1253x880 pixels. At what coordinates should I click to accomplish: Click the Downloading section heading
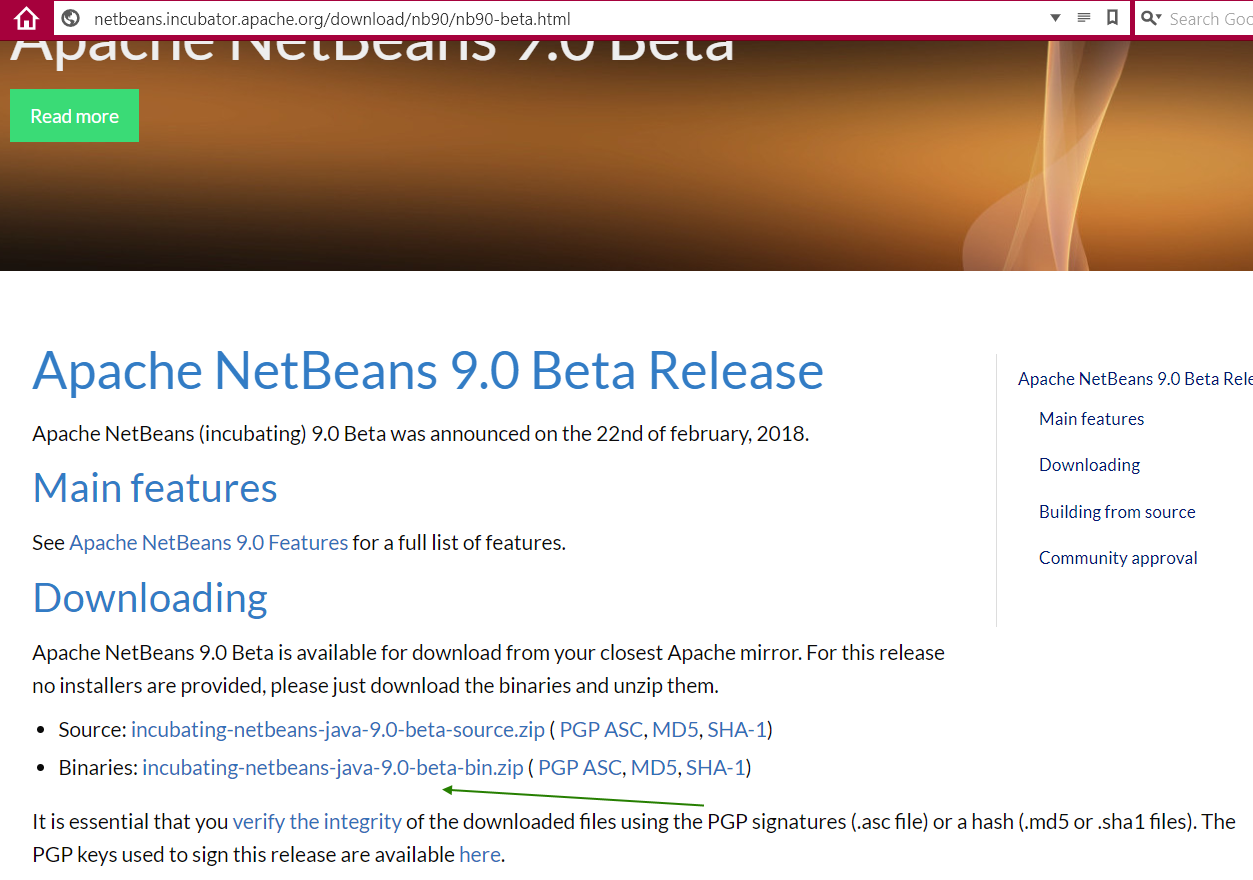point(150,597)
